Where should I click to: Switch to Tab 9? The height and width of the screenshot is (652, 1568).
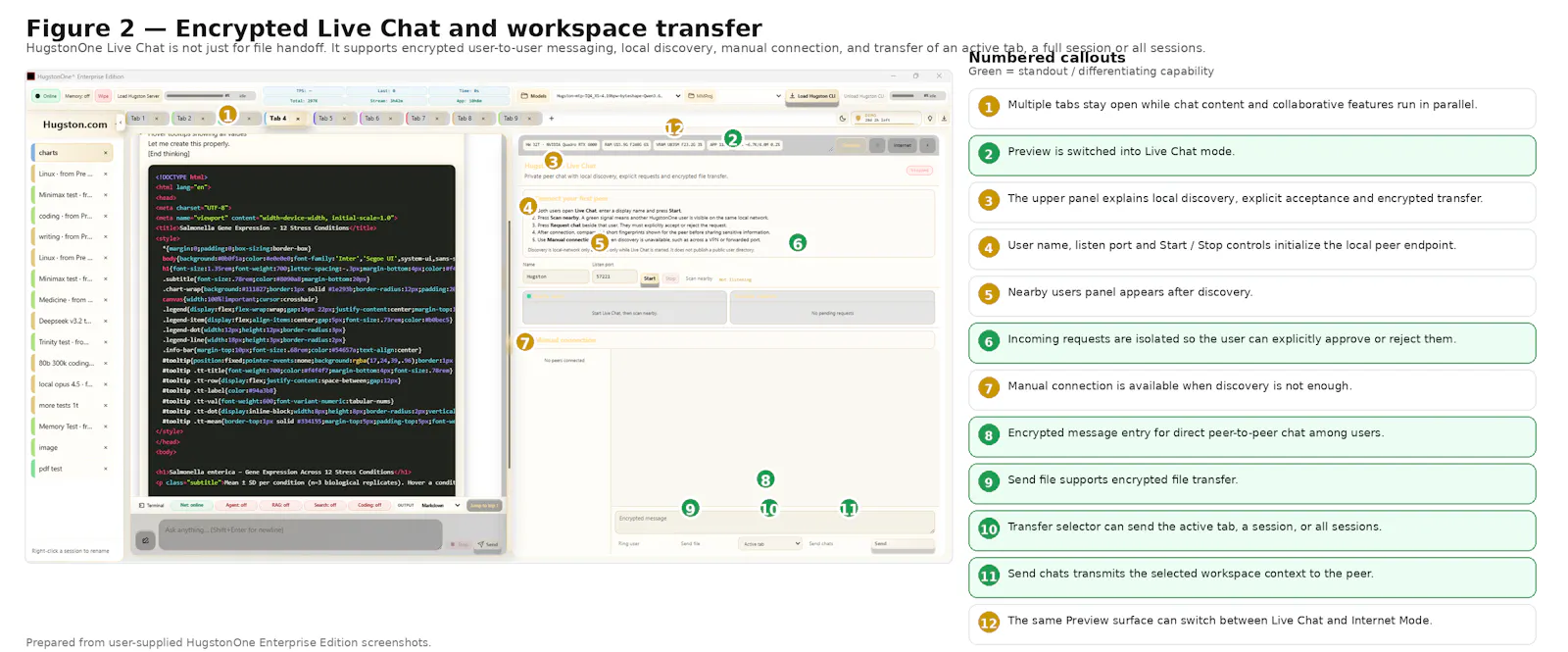(x=511, y=119)
